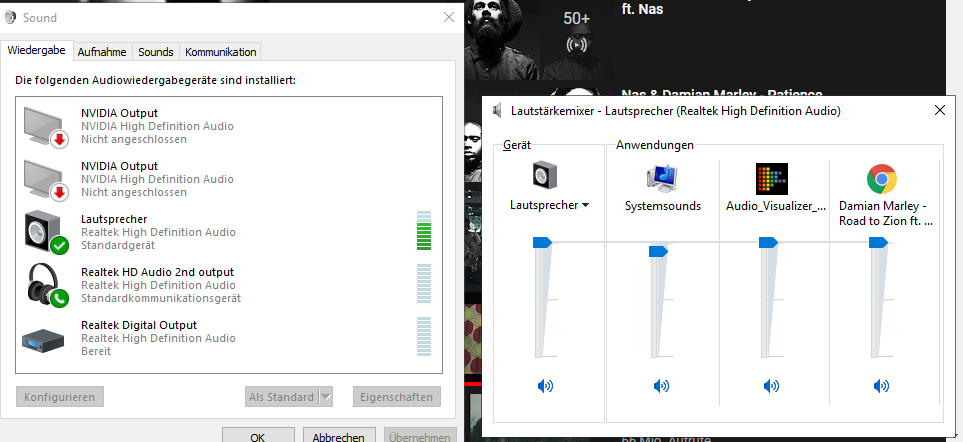The width and height of the screenshot is (963, 442).
Task: Mute the Audio_Visualizer application
Action: 771,386
